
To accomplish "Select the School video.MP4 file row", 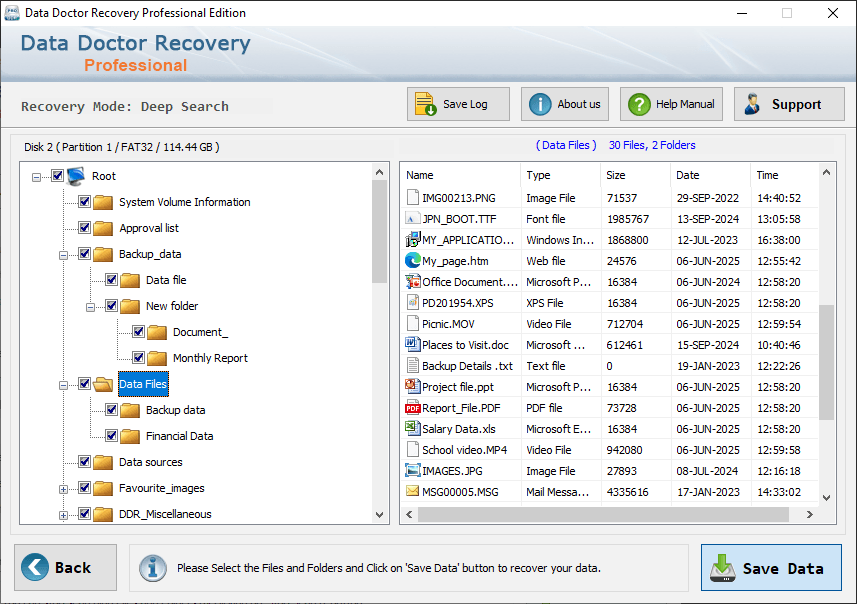I will point(610,450).
